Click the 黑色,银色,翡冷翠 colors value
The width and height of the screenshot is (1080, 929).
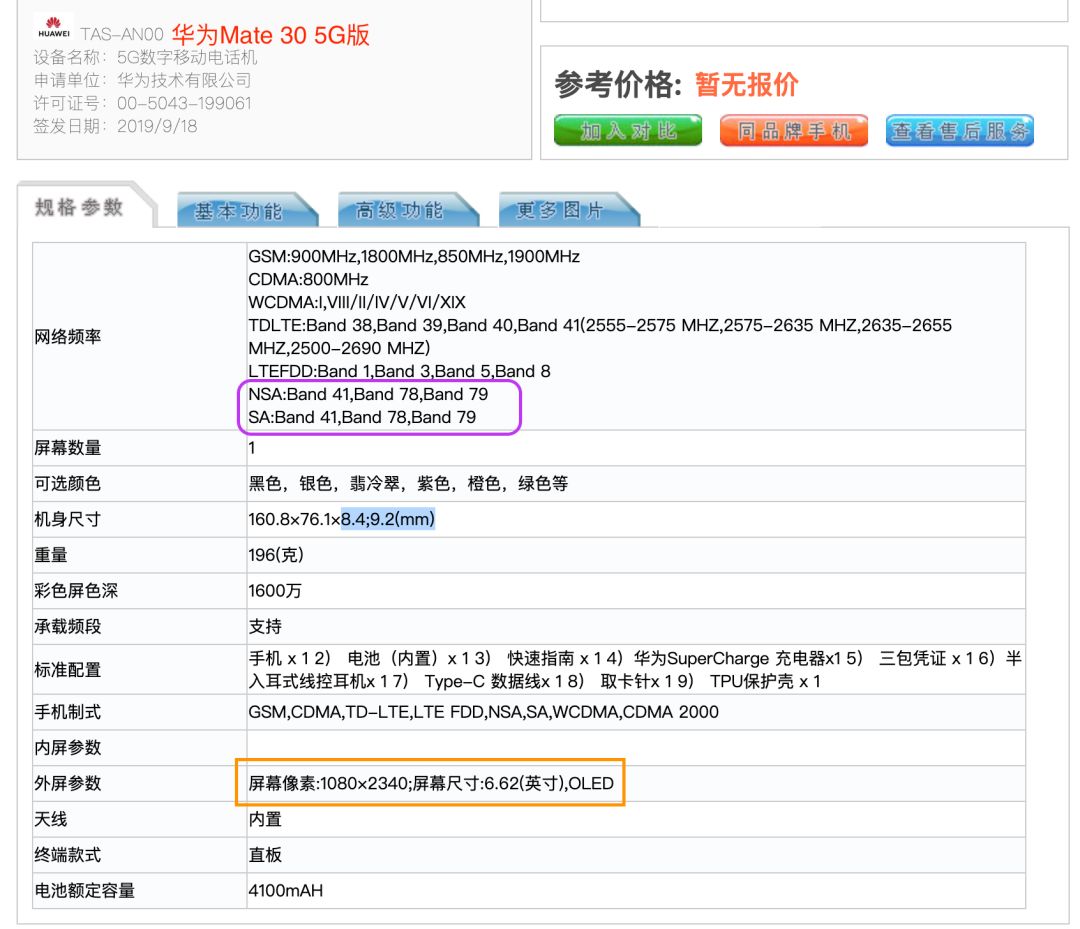click(408, 483)
